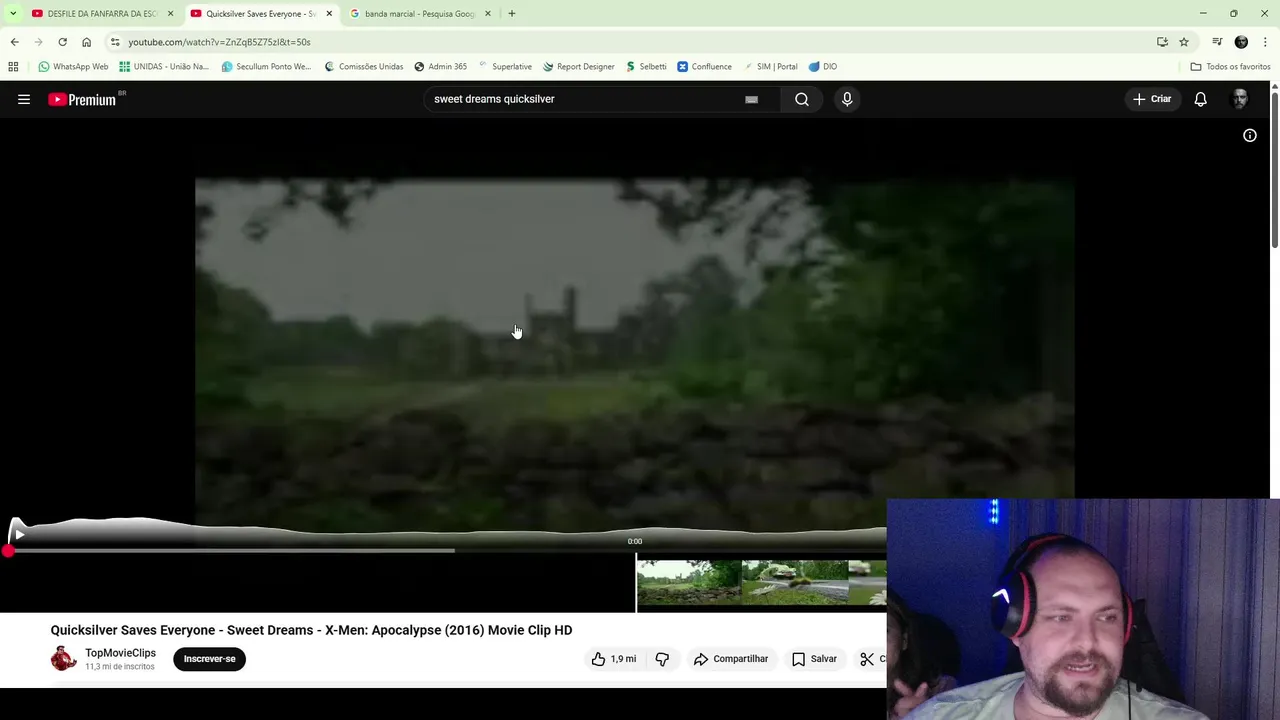
Task: Open Chrome three-dot menu
Action: click(x=1266, y=42)
